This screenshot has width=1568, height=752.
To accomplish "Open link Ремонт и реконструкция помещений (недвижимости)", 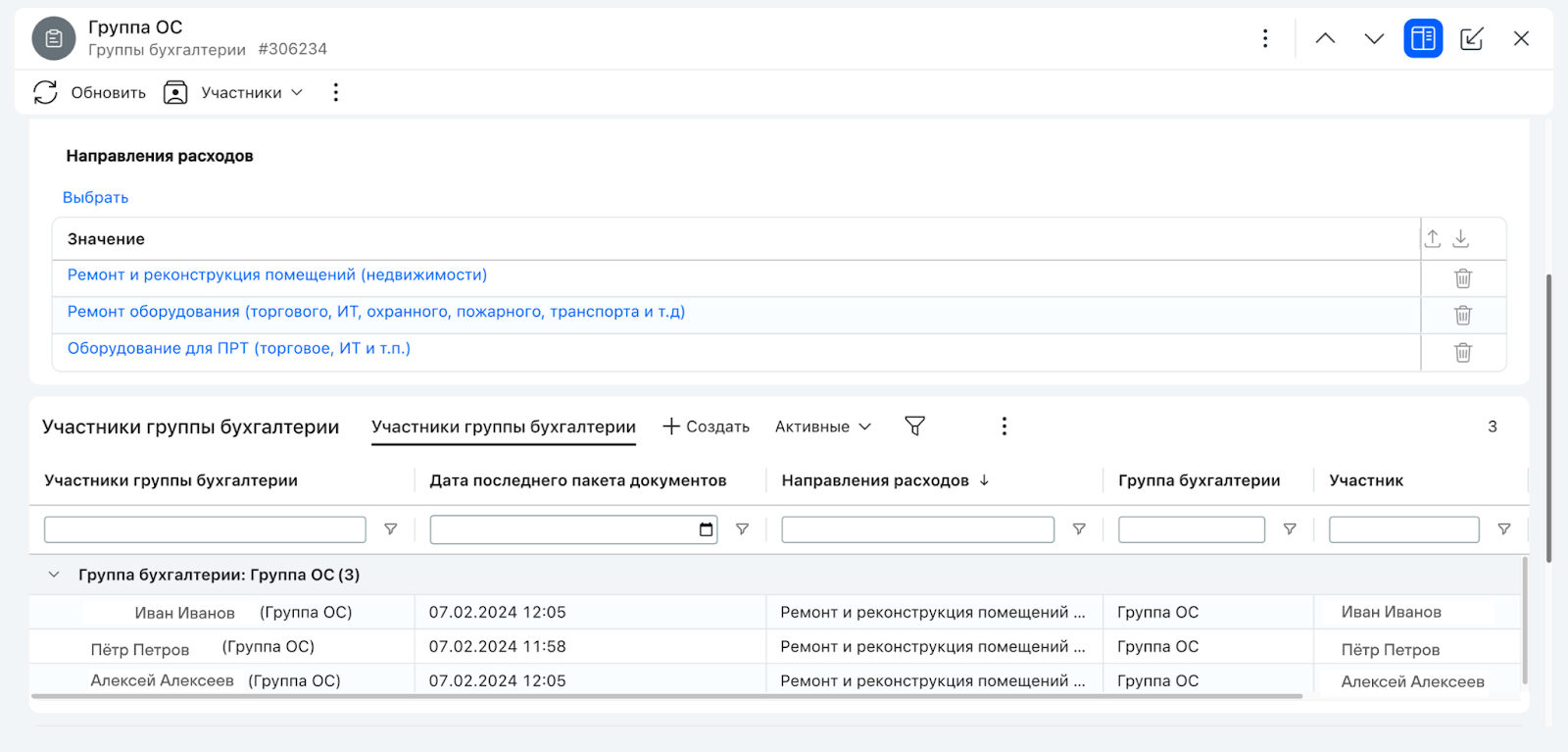I will tap(277, 275).
